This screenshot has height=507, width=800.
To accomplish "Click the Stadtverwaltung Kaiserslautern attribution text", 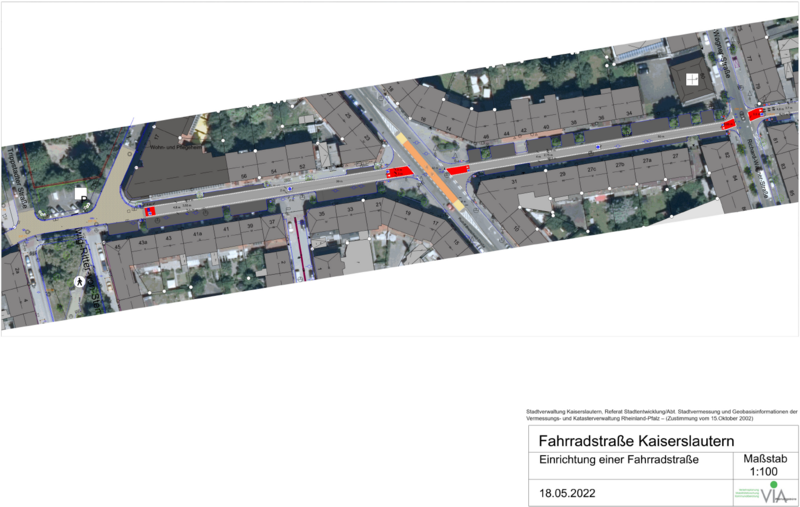I will [x=661, y=415].
